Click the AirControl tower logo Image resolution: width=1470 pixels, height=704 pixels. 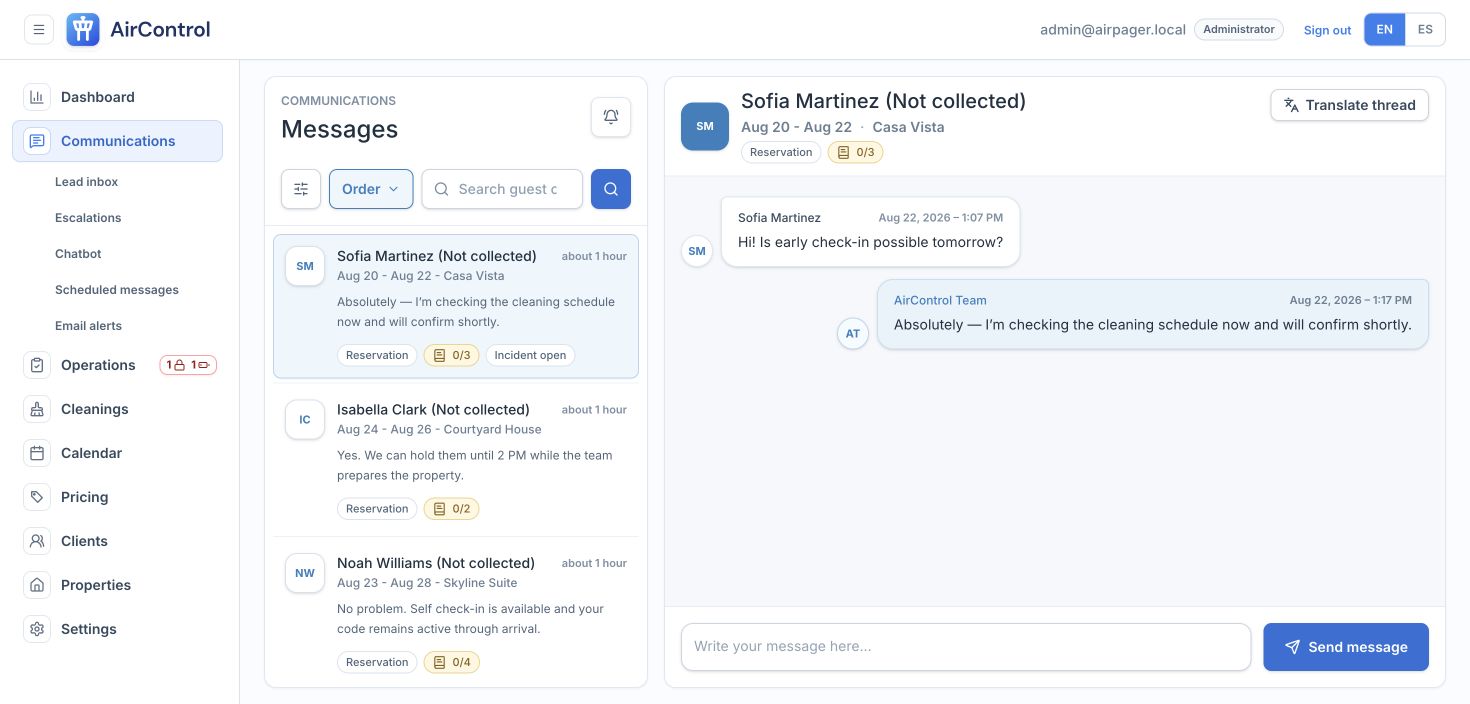[x=83, y=29]
